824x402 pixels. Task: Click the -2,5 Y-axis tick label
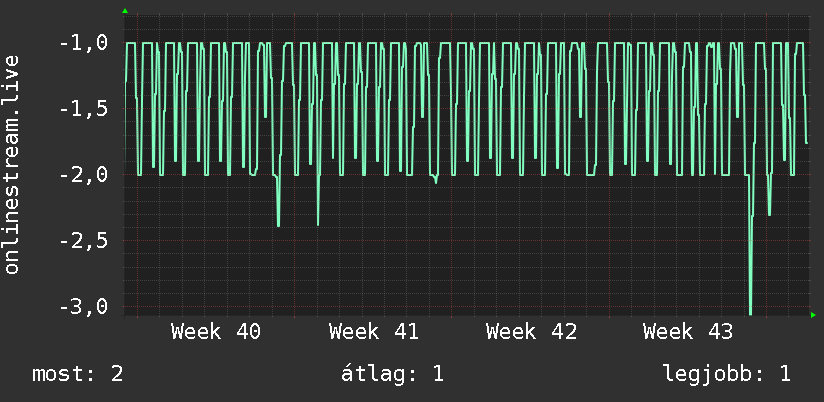coord(84,241)
